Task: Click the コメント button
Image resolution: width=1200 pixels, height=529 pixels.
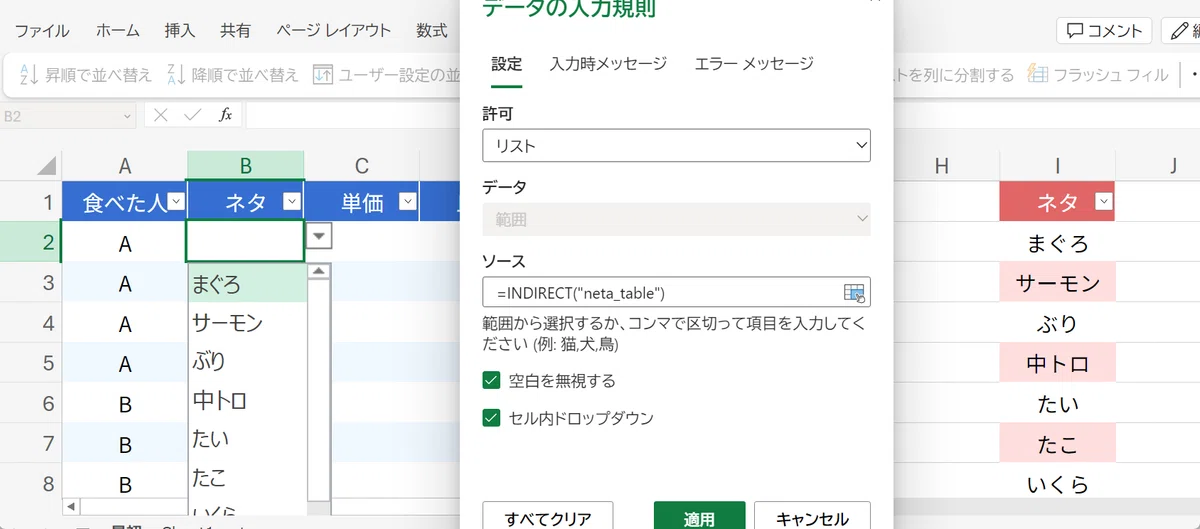Action: click(1104, 31)
